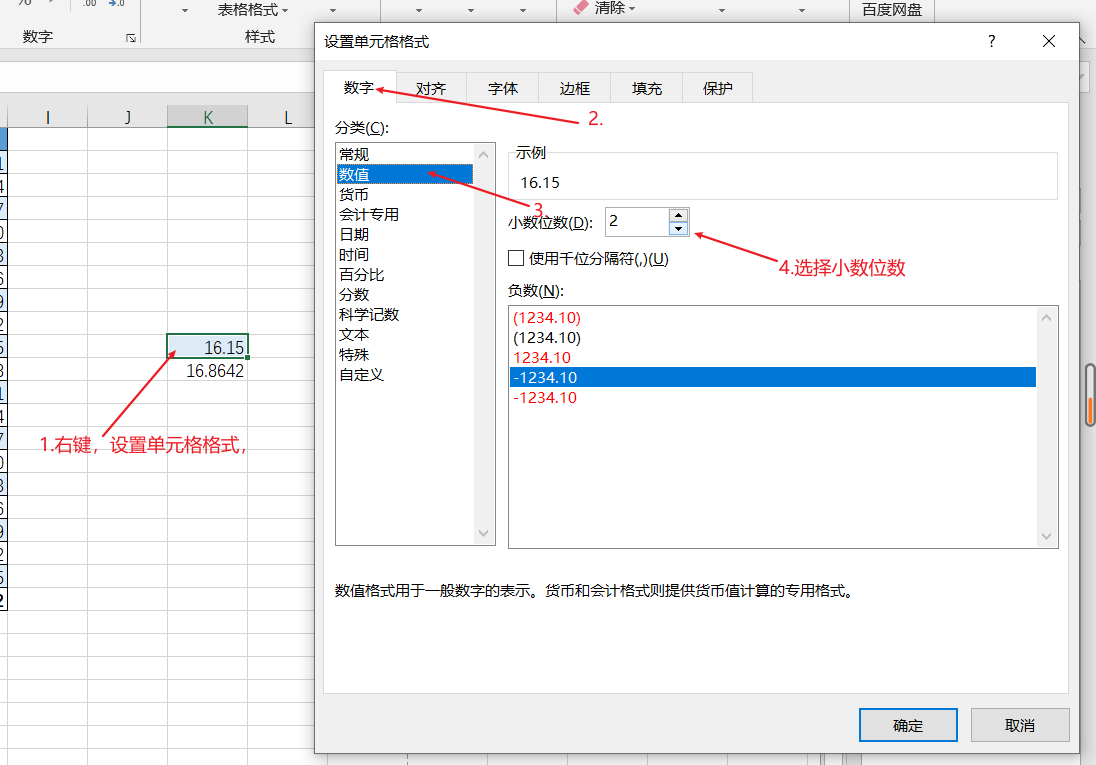The image size is (1096, 765).
Task: Select 数值 in the category list
Action: point(405,174)
